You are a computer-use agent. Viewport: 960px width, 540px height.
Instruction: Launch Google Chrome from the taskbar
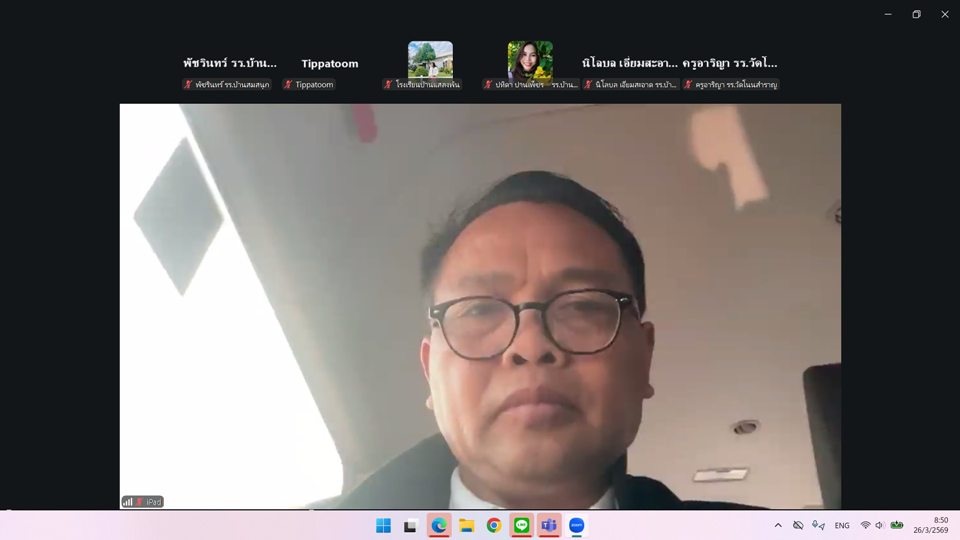(x=494, y=525)
